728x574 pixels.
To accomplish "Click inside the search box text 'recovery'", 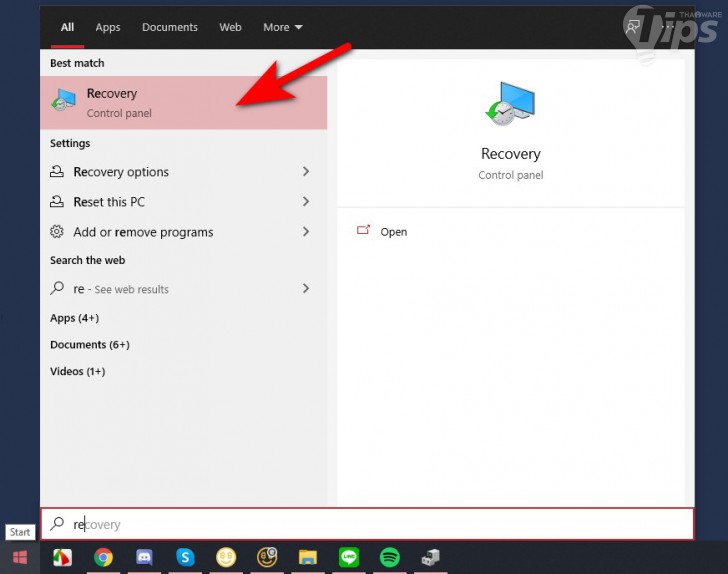I will coord(97,524).
